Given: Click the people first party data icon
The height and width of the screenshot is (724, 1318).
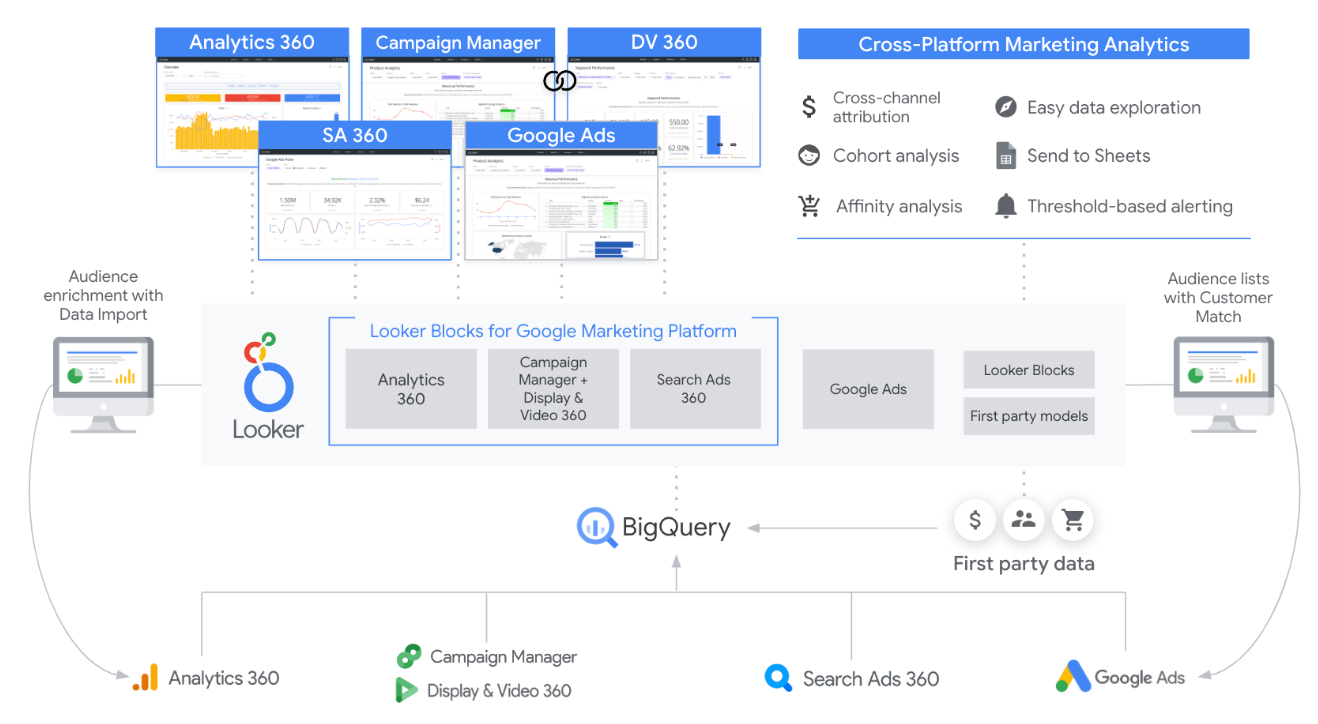Looking at the screenshot, I should click(1024, 520).
